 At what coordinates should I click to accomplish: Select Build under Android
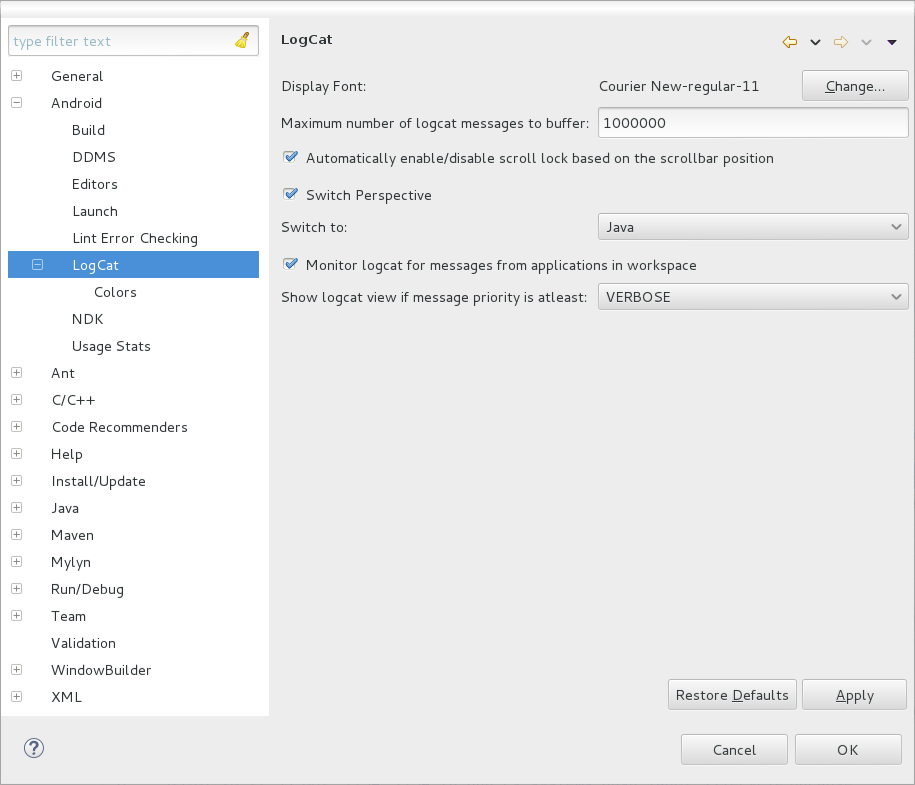[88, 130]
